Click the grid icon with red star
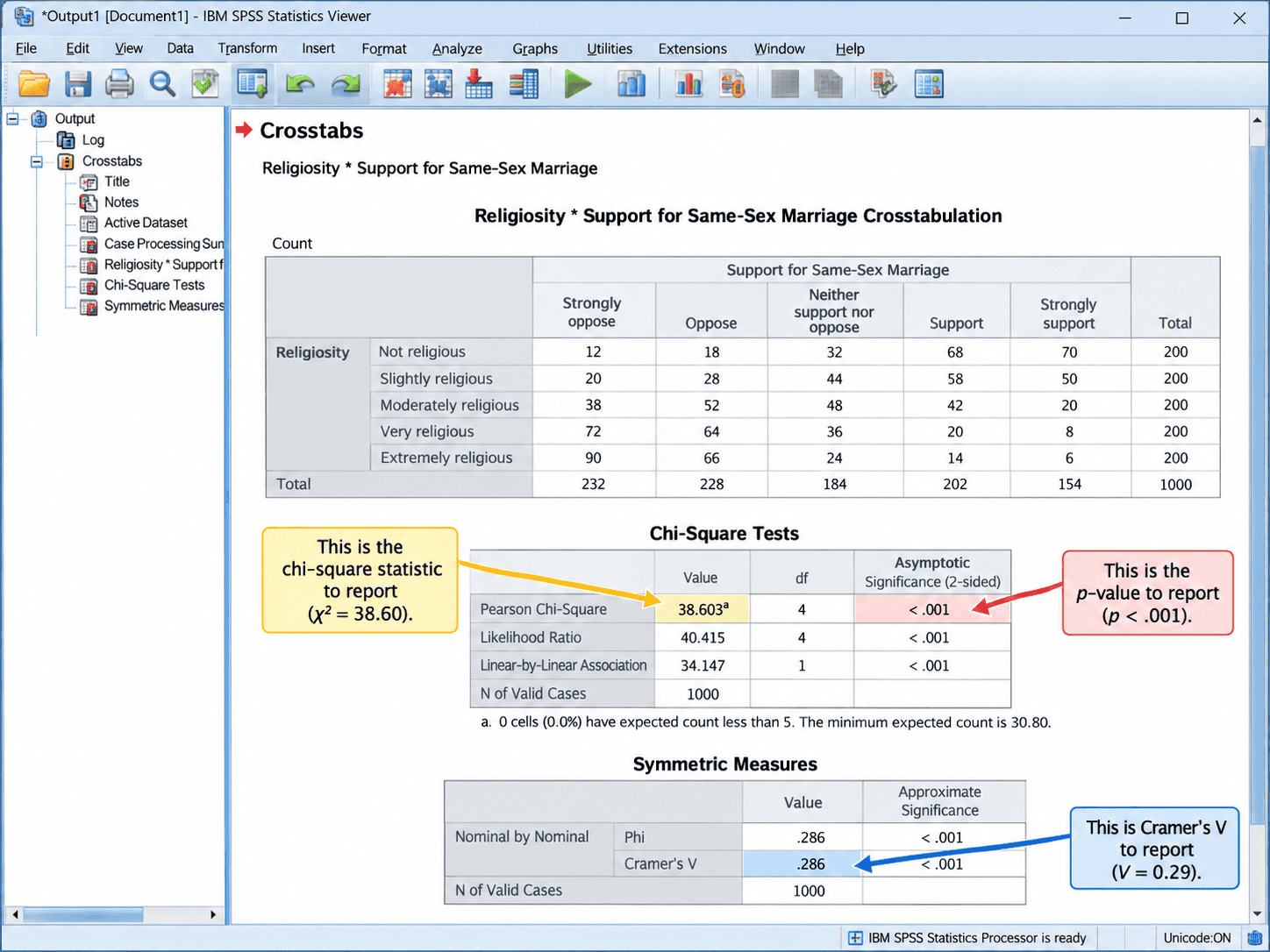 [397, 84]
